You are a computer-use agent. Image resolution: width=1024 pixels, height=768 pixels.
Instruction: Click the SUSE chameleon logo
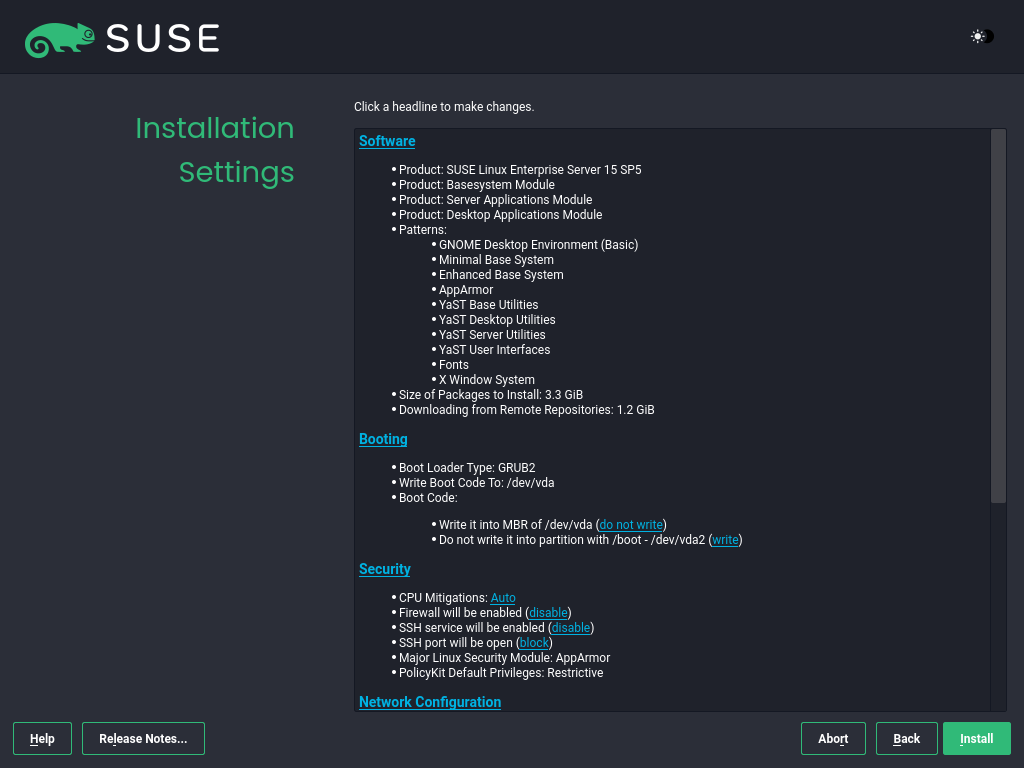(x=60, y=37)
